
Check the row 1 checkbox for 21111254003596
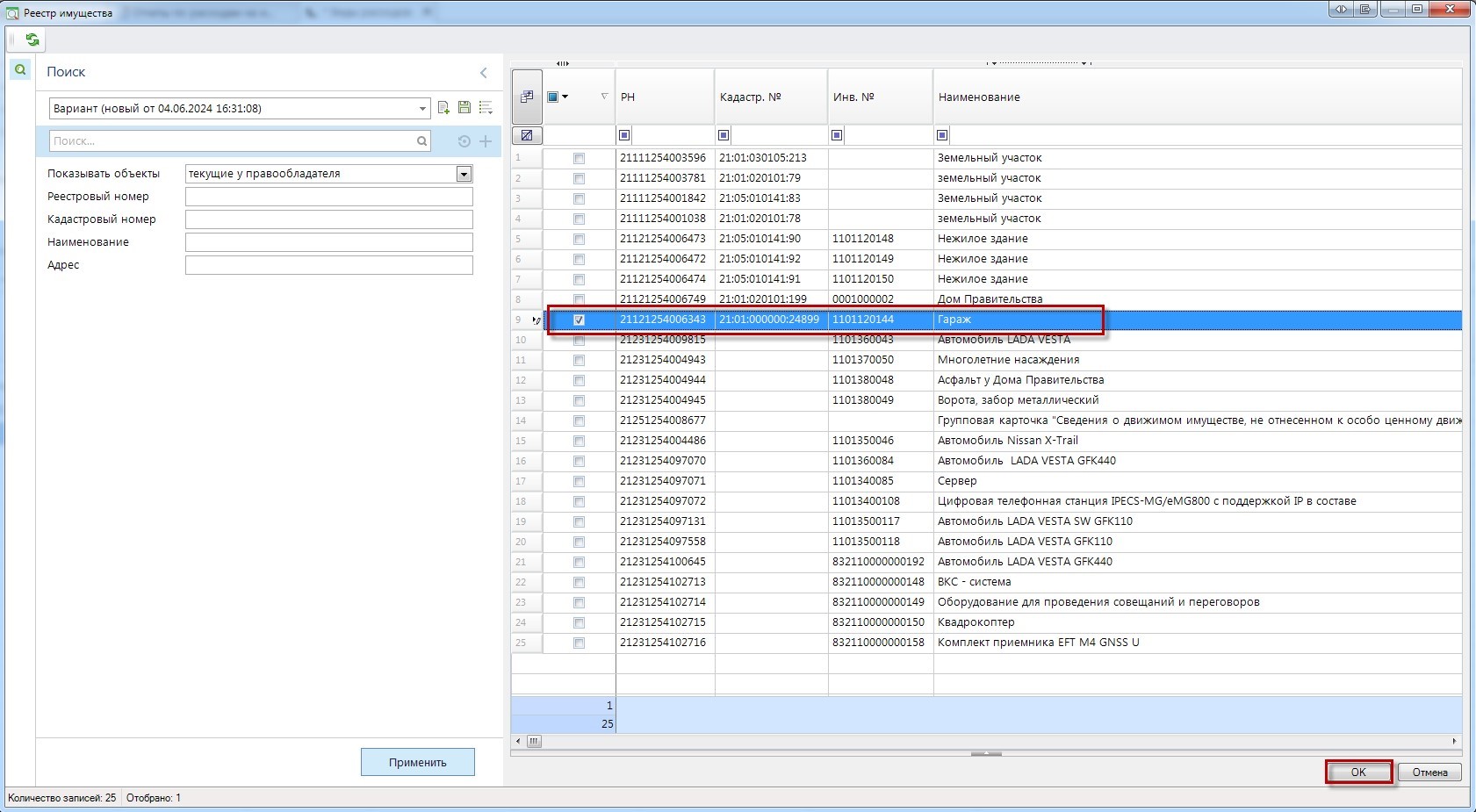pyautogui.click(x=579, y=158)
